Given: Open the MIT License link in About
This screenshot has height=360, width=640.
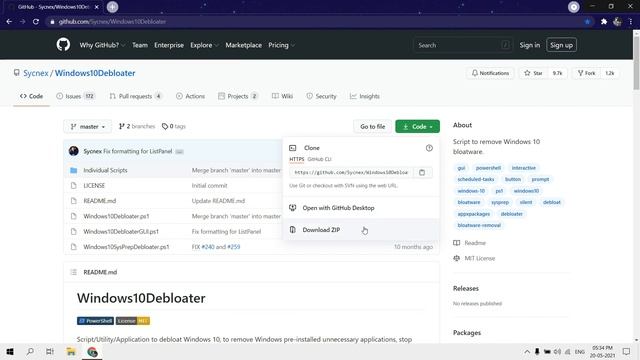Looking at the screenshot, I should tap(480, 258).
